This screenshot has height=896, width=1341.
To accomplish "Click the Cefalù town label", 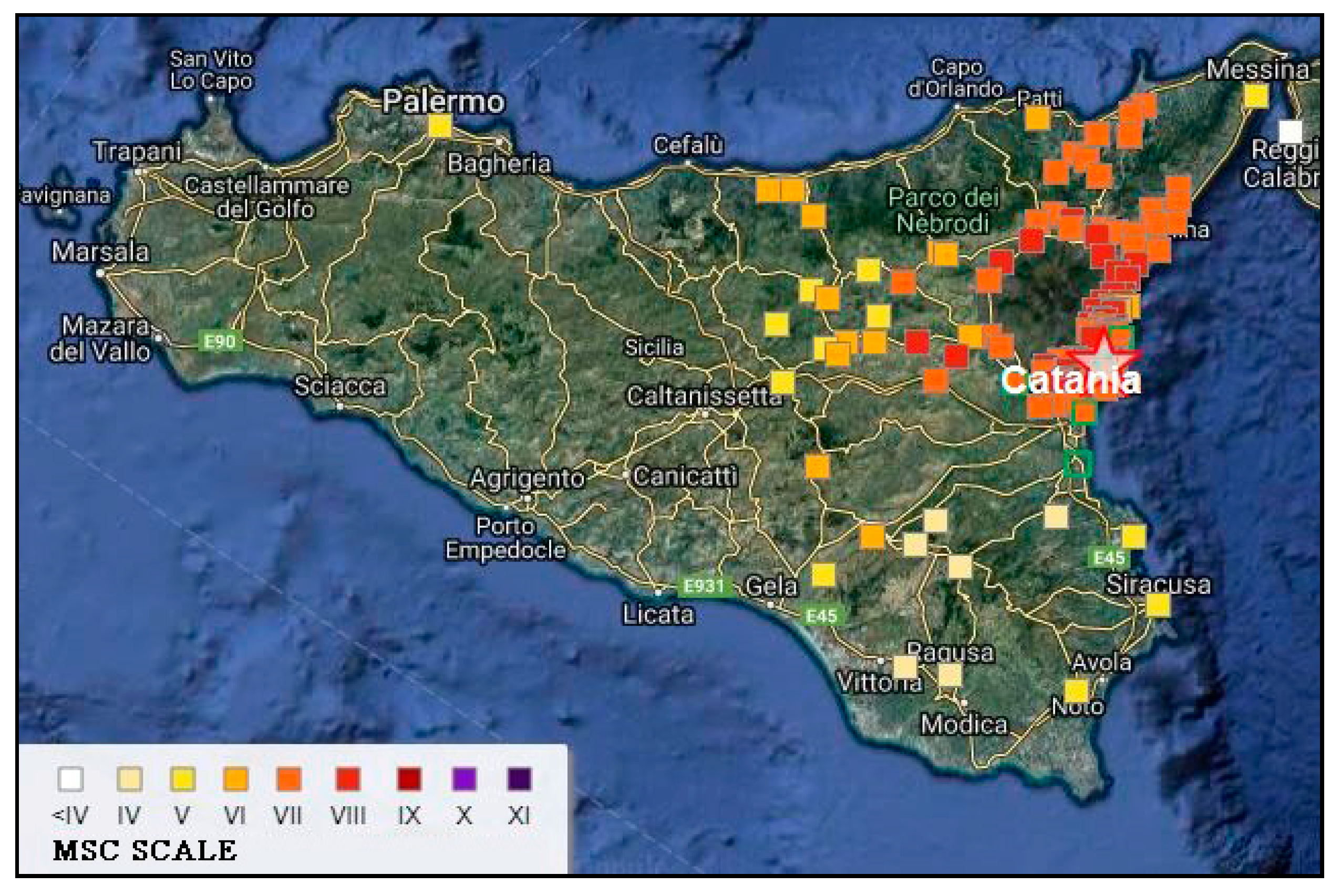I will coord(688,145).
